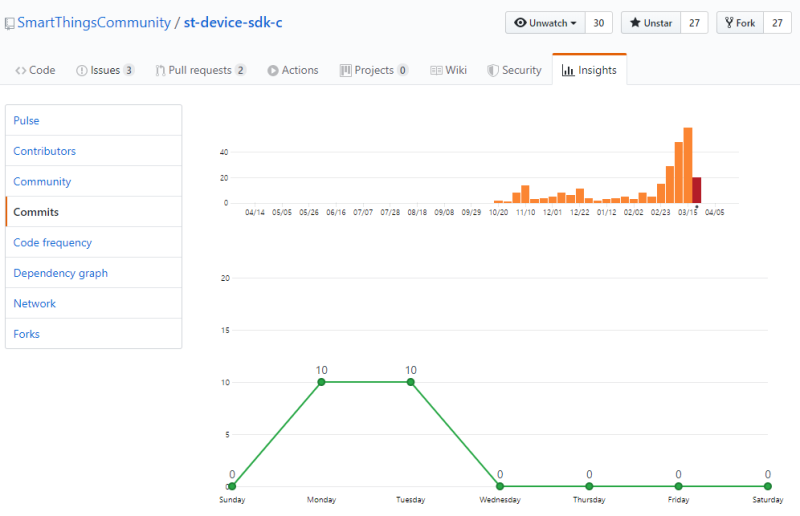Click the dark red highlighted week bar
Screen dimensions: 800x516
696,190
